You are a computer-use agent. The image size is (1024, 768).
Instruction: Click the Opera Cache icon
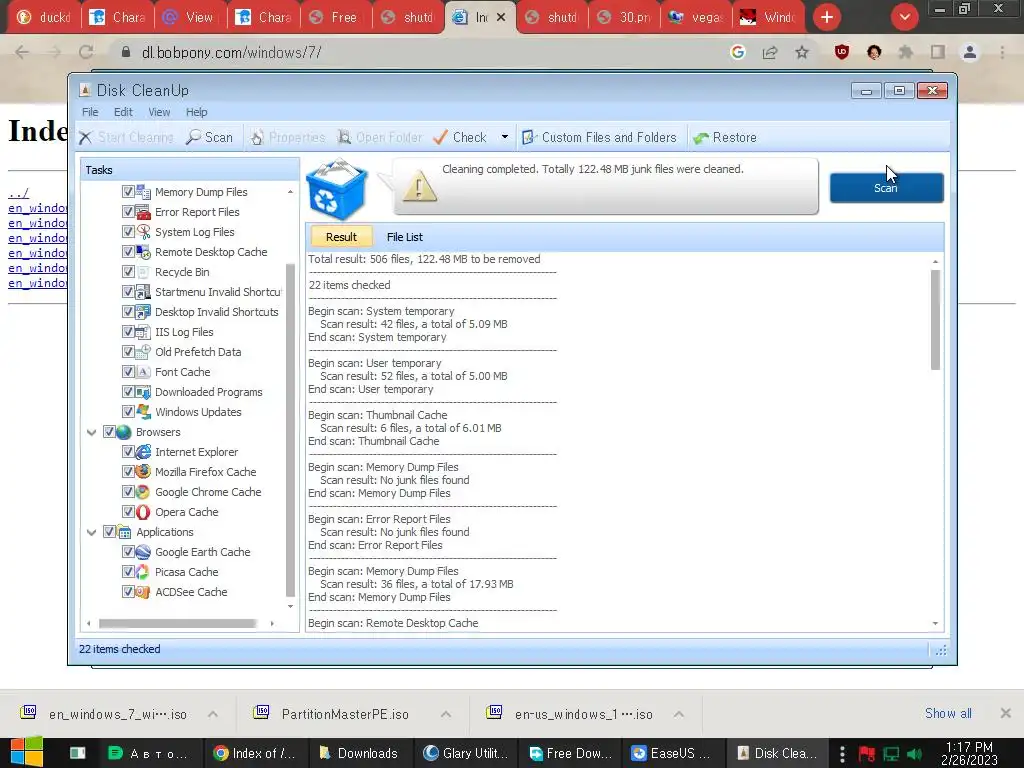click(x=143, y=512)
